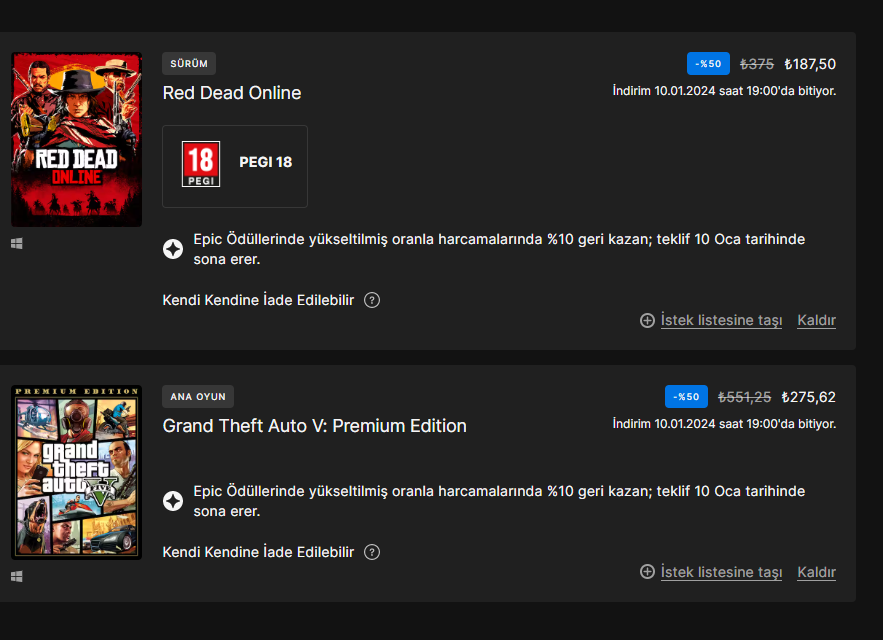Move Grand Theft Auto V to wishlist
Image resolution: width=883 pixels, height=640 pixels.
[721, 573]
